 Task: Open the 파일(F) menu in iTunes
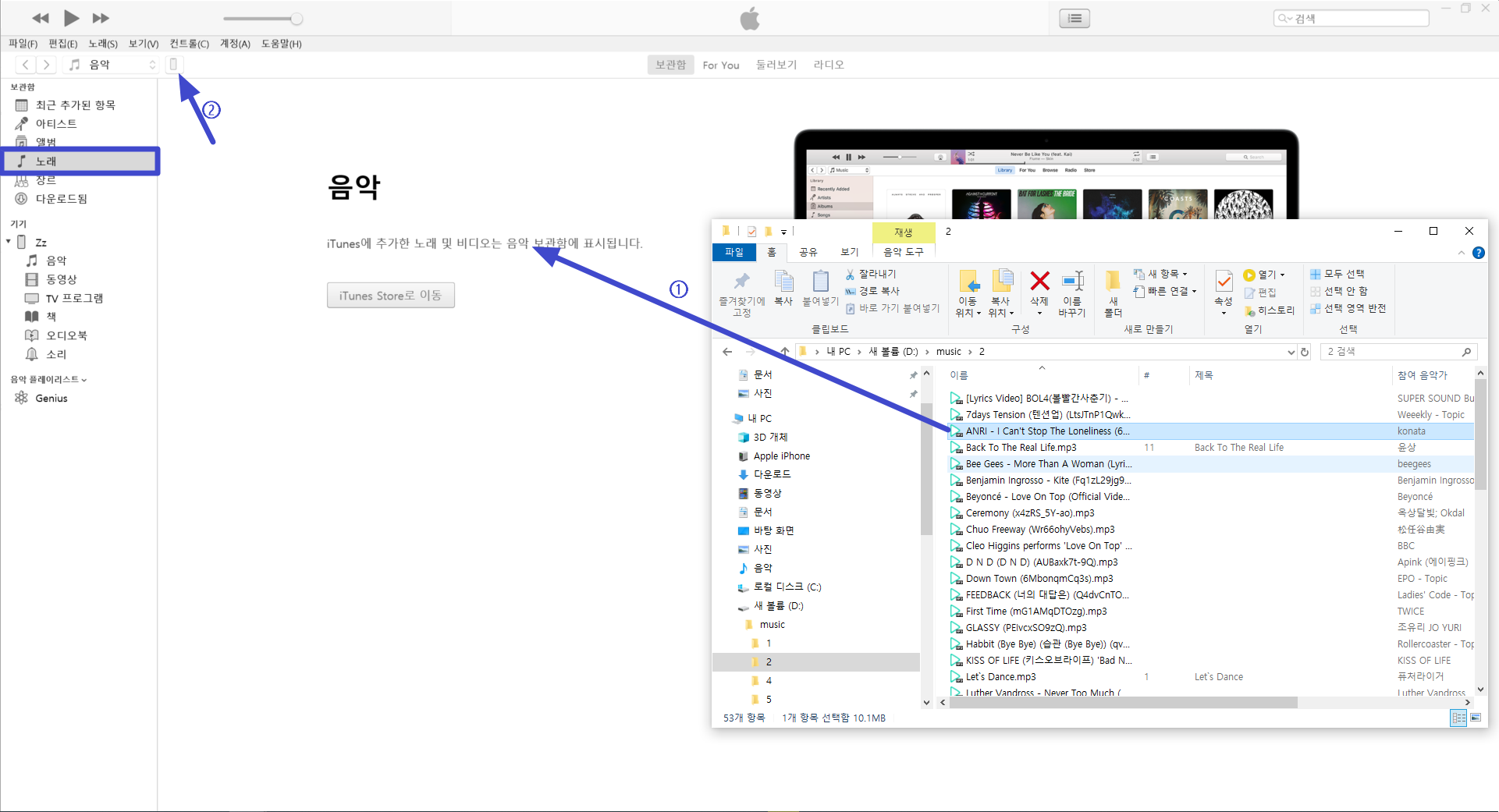tap(23, 44)
